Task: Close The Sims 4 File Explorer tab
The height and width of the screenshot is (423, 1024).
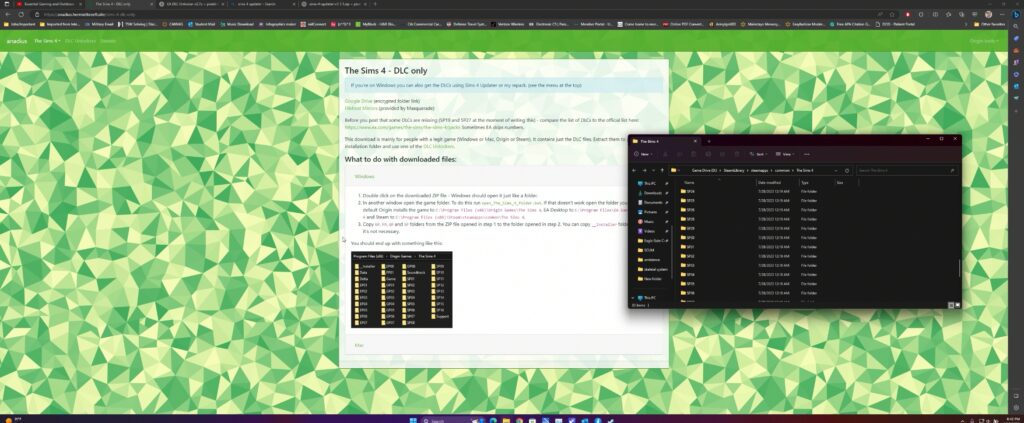Action: click(695, 141)
